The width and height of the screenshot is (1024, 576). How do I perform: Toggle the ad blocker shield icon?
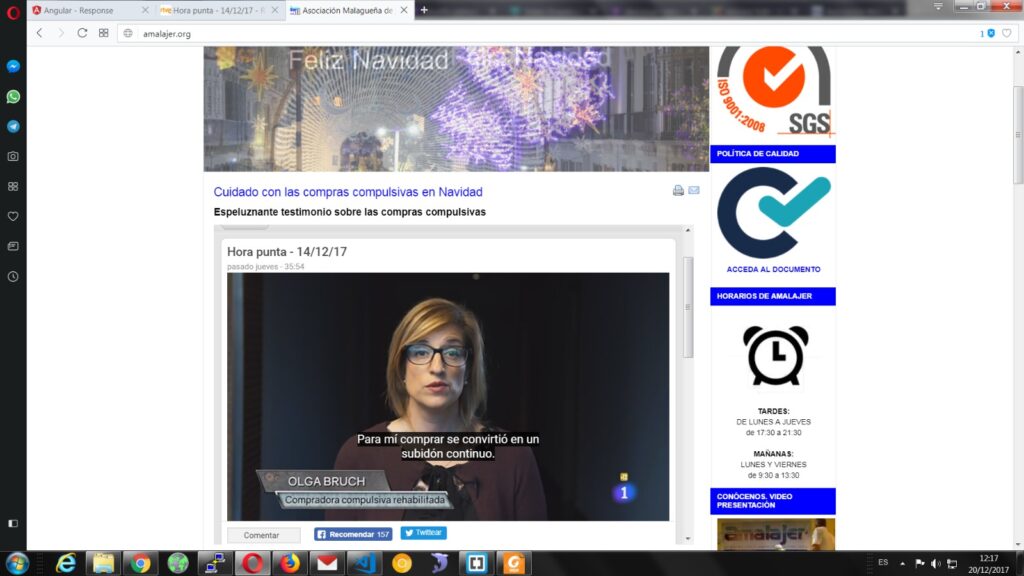pyautogui.click(x=990, y=33)
